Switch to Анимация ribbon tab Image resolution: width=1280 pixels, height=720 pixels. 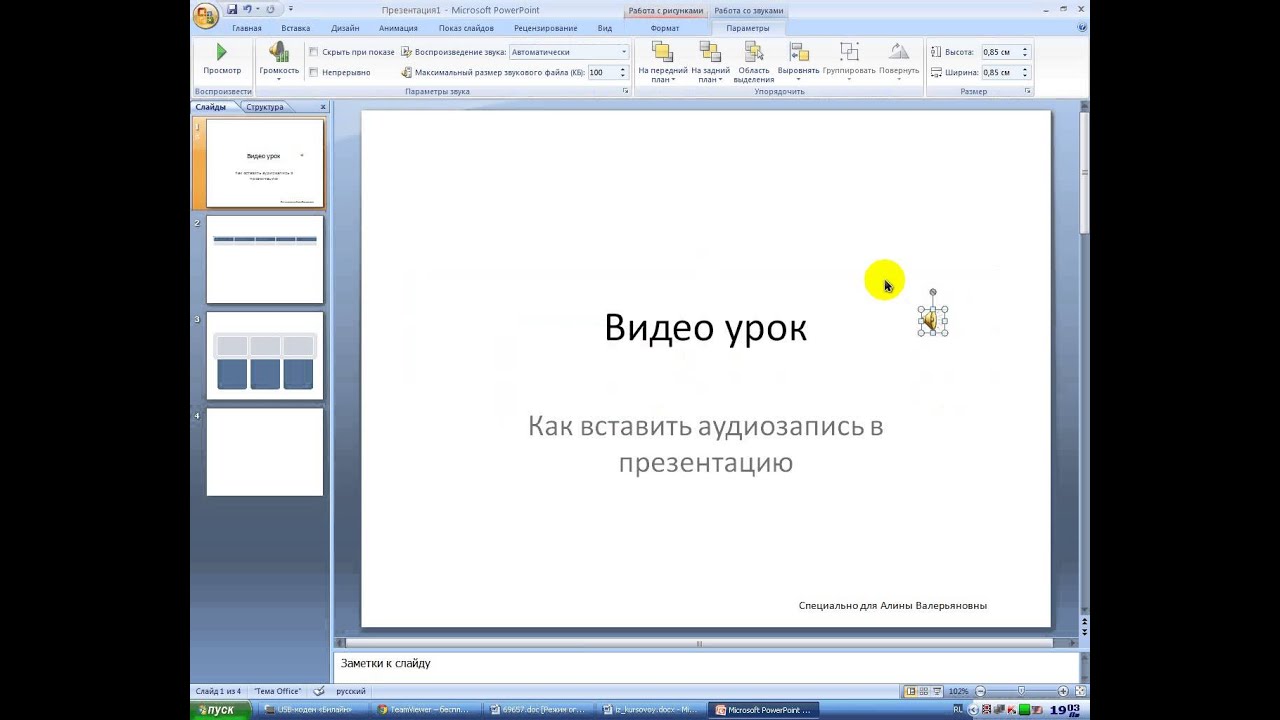click(x=398, y=28)
